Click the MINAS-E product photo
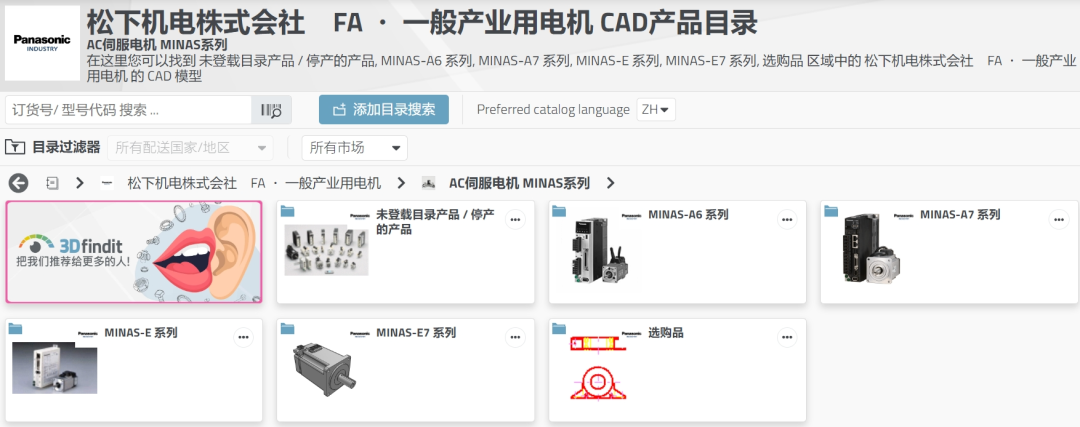The image size is (1080, 427). pyautogui.click(x=54, y=368)
